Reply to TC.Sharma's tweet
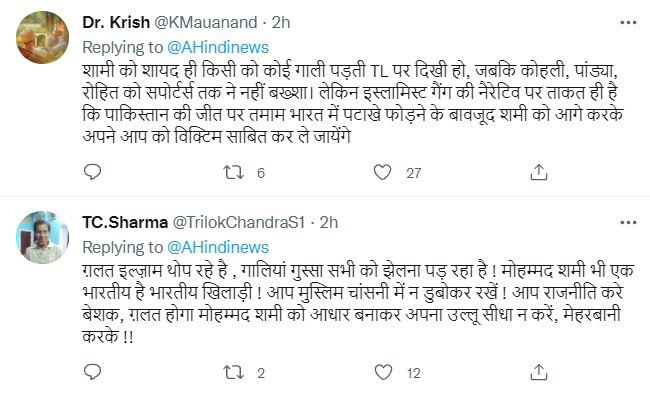The width and height of the screenshot is (650, 393). [92, 372]
